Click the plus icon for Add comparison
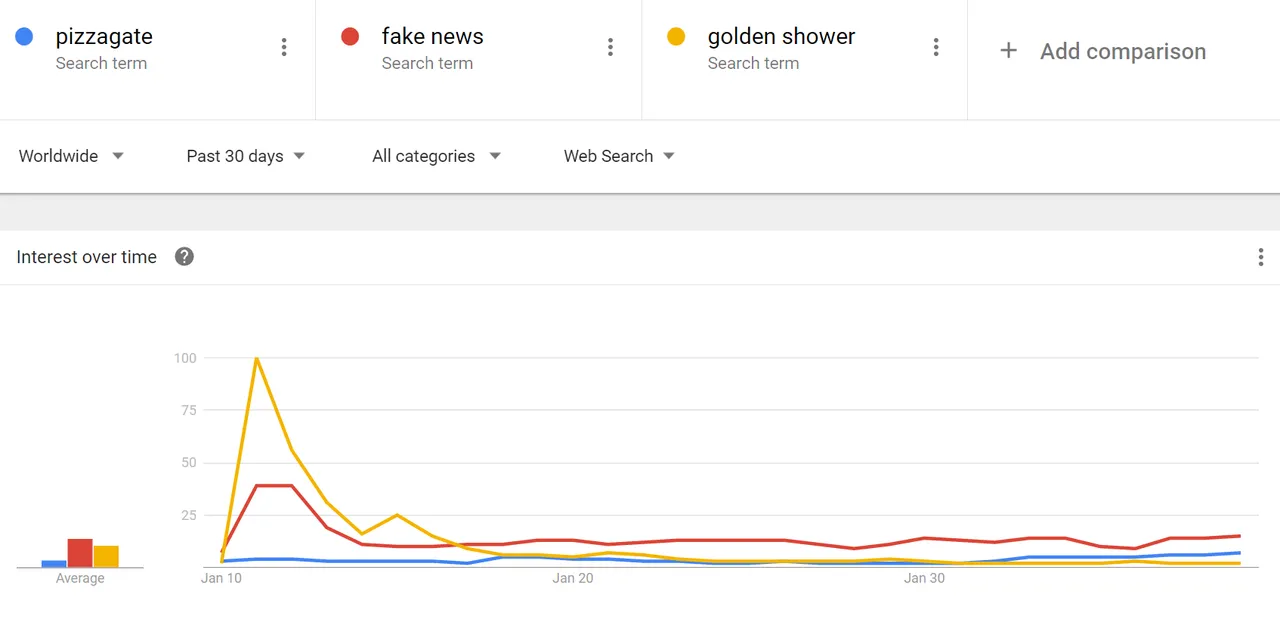Image resolution: width=1280 pixels, height=623 pixels. [1008, 51]
